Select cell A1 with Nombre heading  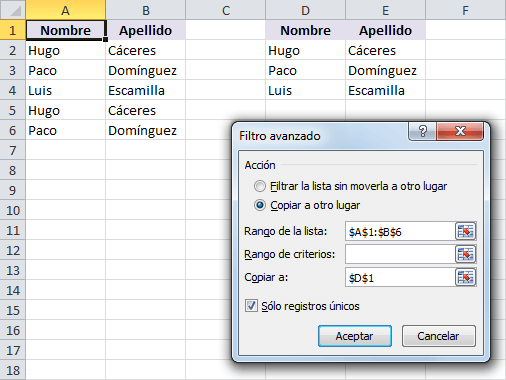click(x=66, y=30)
